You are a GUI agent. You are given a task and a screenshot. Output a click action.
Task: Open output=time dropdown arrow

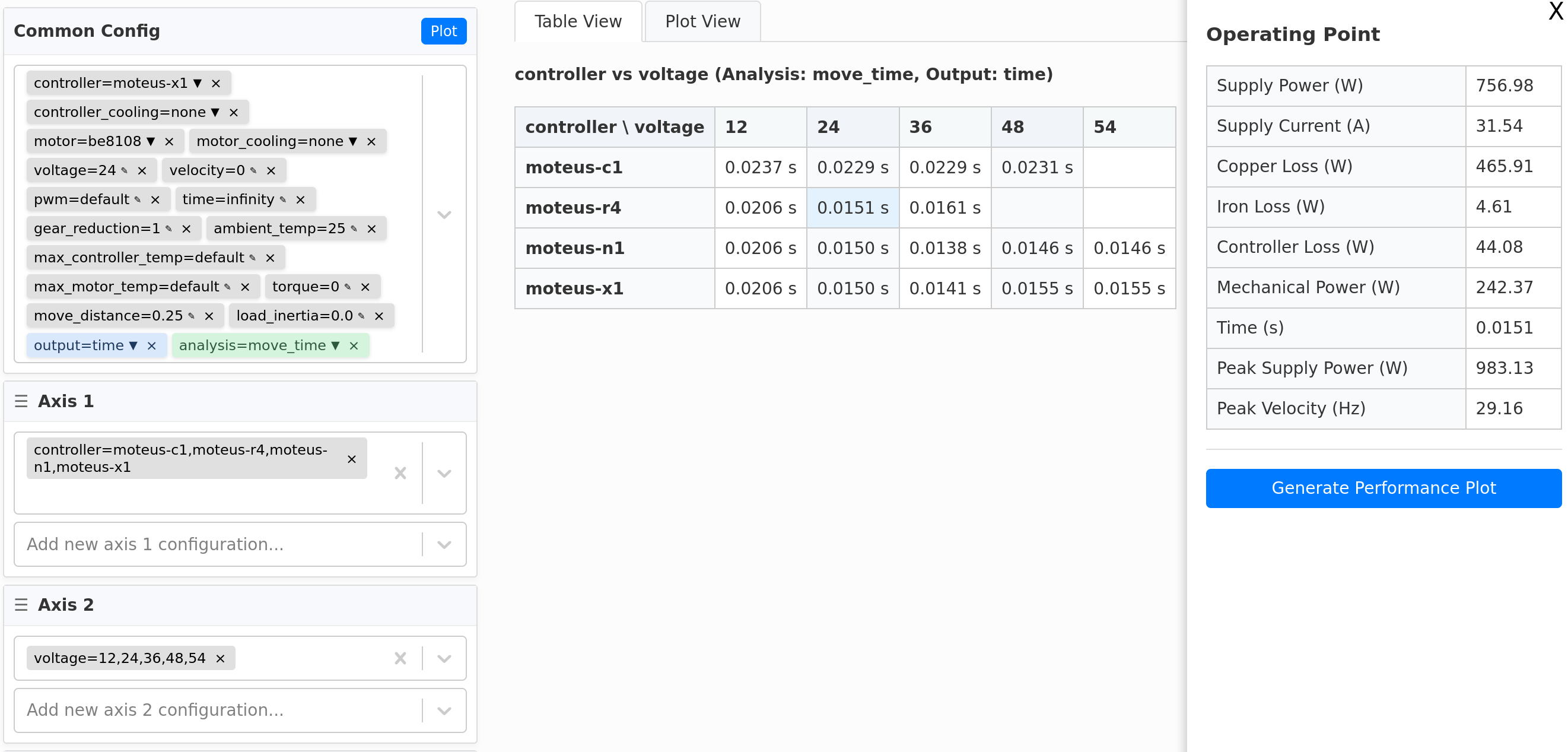coord(133,346)
